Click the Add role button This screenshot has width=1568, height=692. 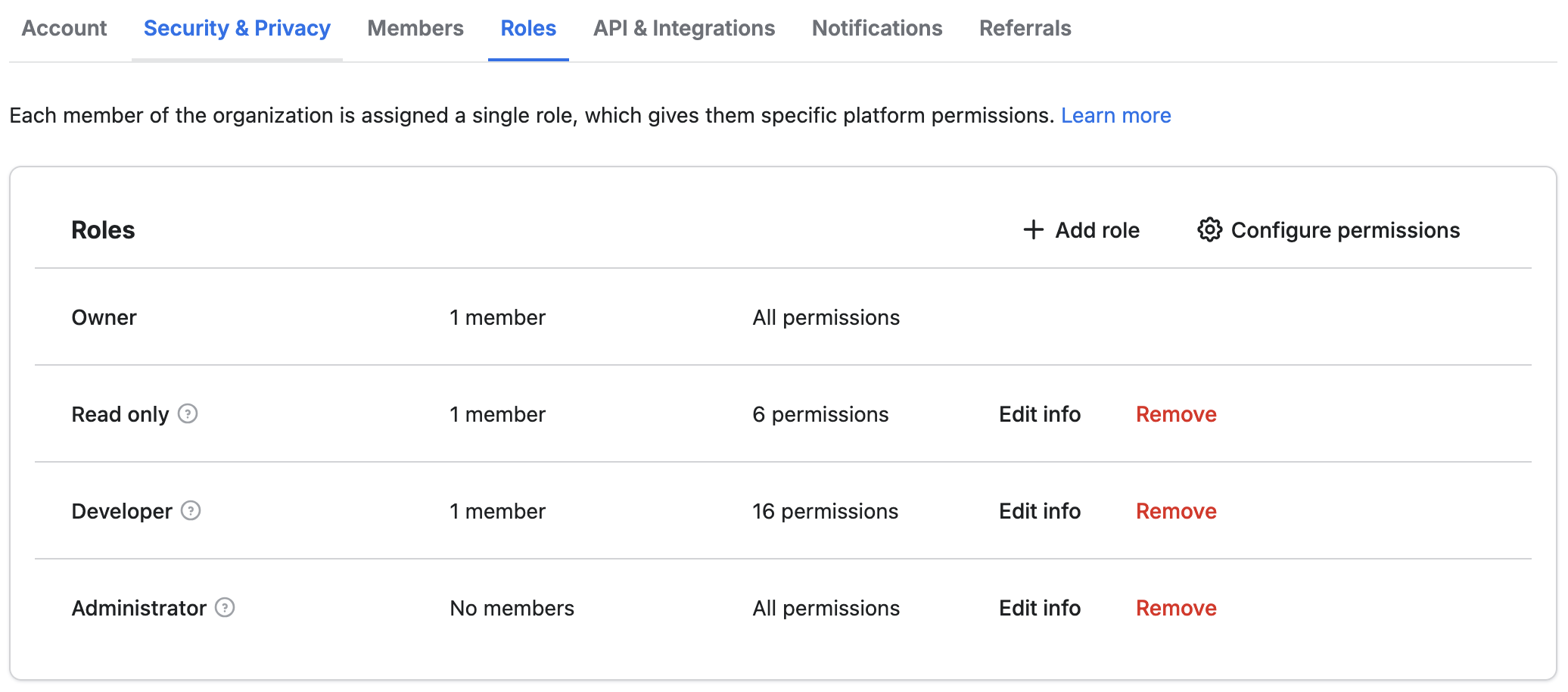pyautogui.click(x=1081, y=229)
